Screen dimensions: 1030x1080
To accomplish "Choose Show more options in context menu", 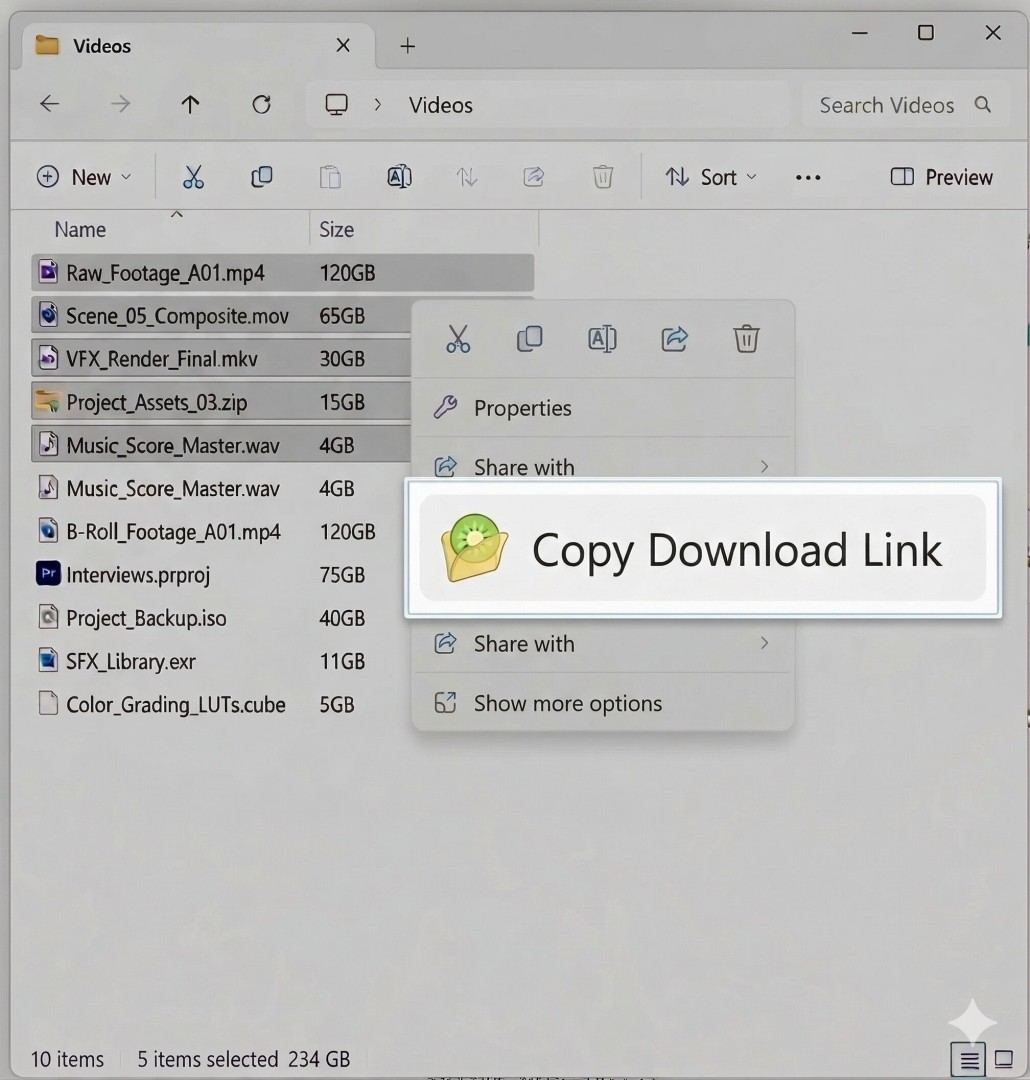I will (x=567, y=703).
